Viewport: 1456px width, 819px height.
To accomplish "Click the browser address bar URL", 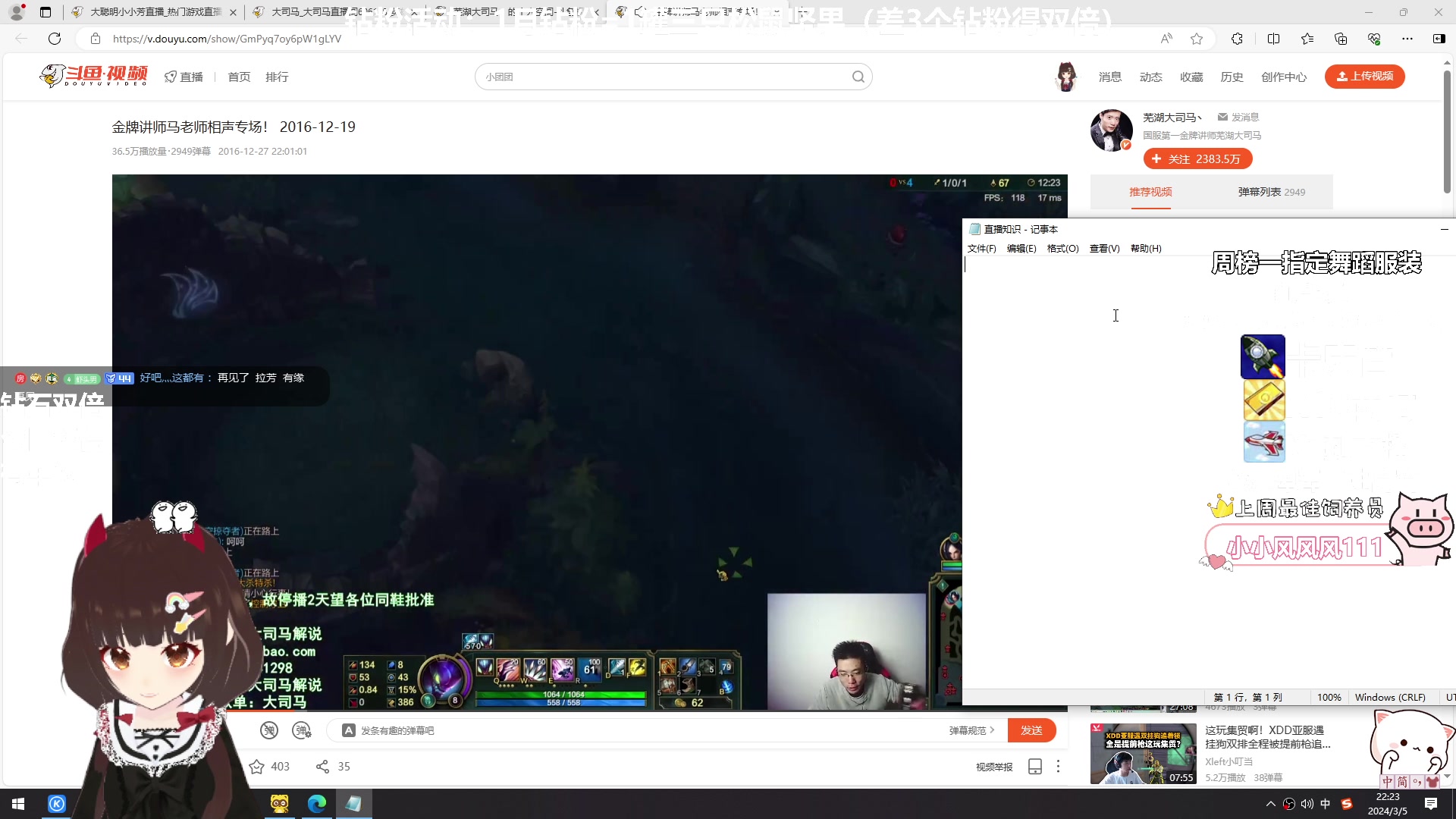I will [227, 39].
